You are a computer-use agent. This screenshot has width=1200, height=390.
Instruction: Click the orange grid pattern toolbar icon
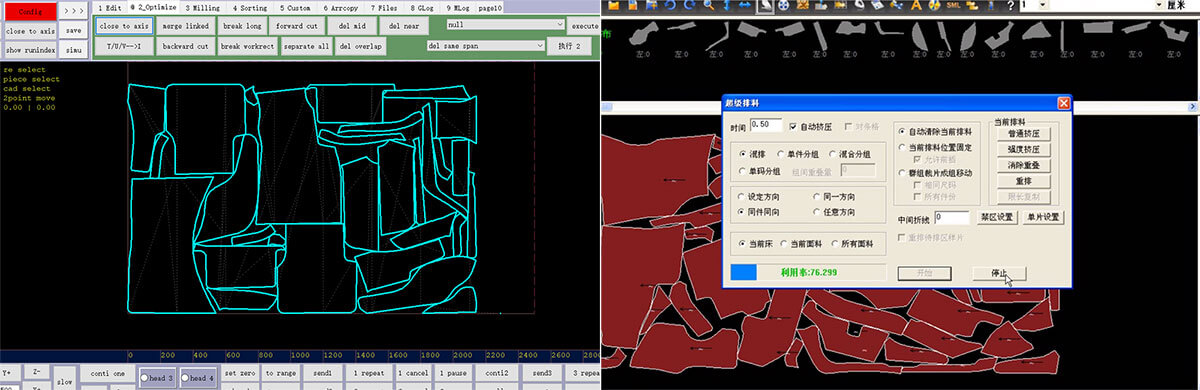coord(802,5)
